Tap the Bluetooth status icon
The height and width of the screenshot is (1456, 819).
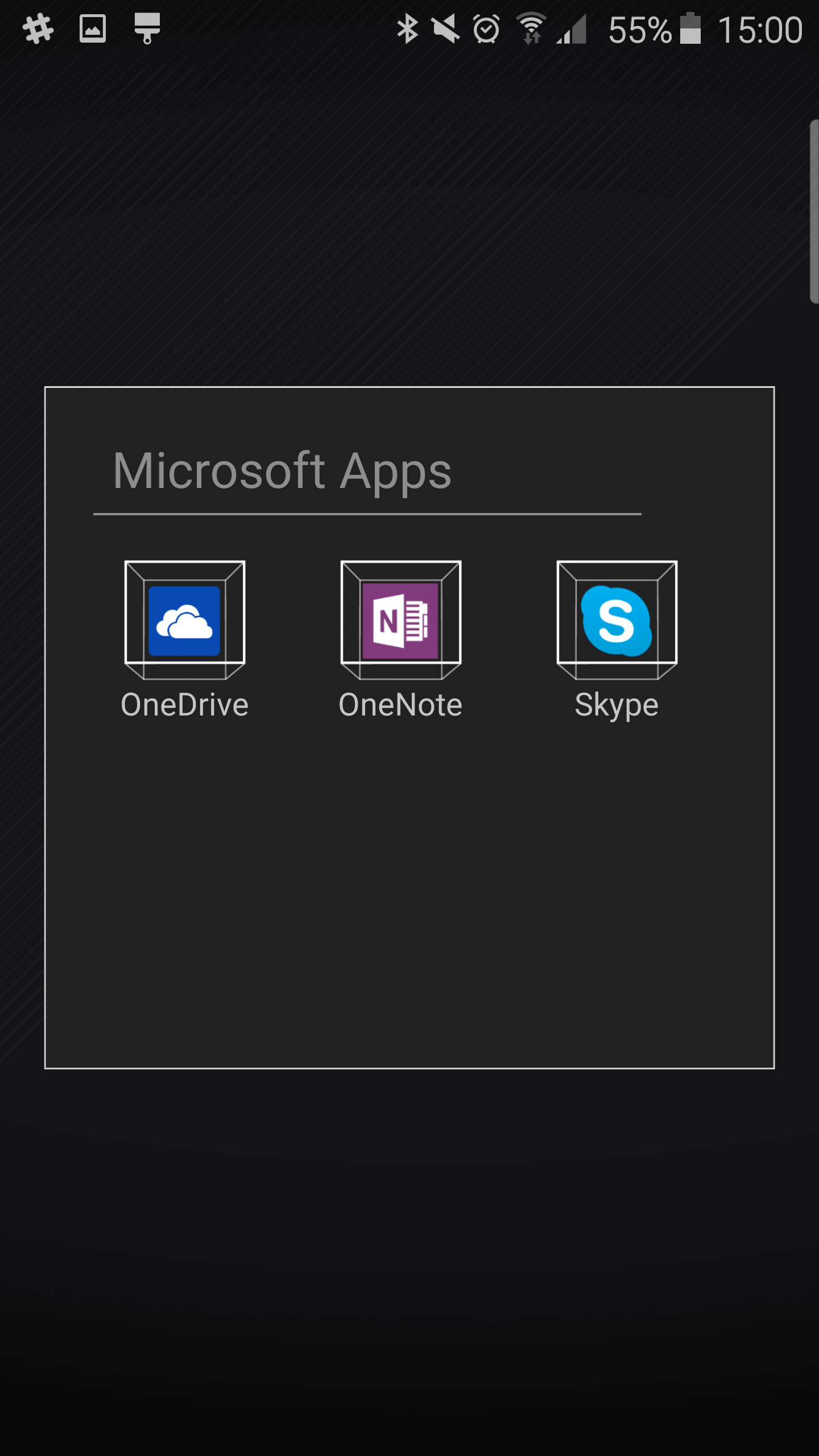(407, 30)
